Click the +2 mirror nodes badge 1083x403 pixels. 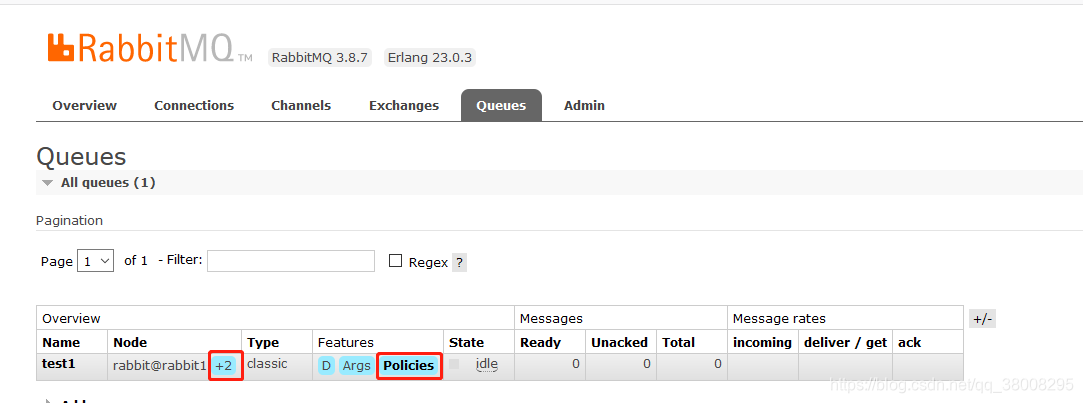[224, 366]
